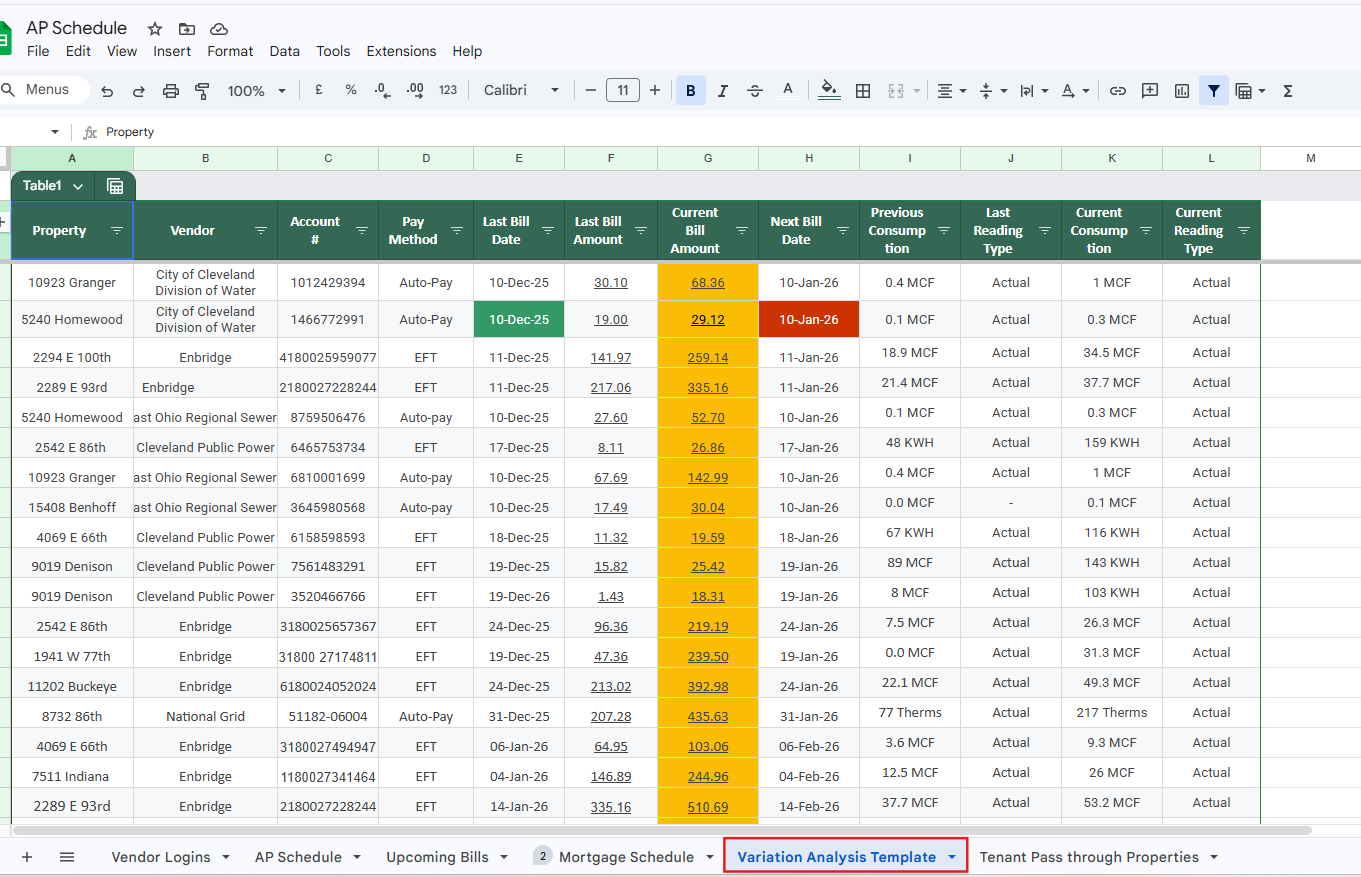The image size is (1361, 877).
Task: Click the font size input field
Action: pyautogui.click(x=623, y=90)
